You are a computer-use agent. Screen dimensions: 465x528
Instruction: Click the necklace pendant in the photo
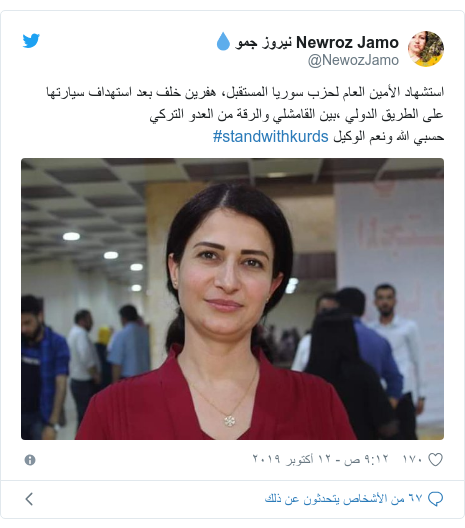pyautogui.click(x=230, y=421)
